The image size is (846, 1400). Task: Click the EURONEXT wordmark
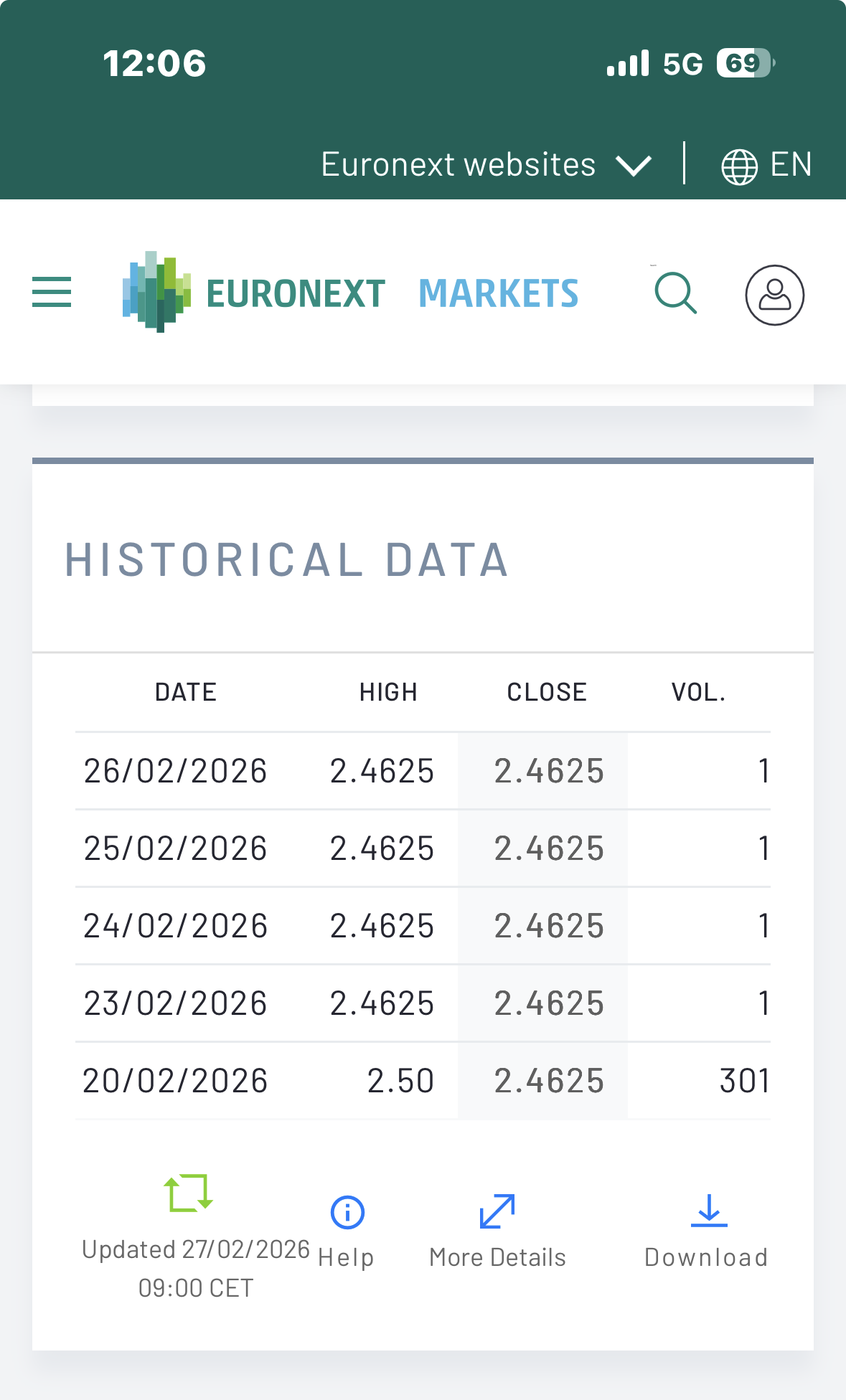296,294
